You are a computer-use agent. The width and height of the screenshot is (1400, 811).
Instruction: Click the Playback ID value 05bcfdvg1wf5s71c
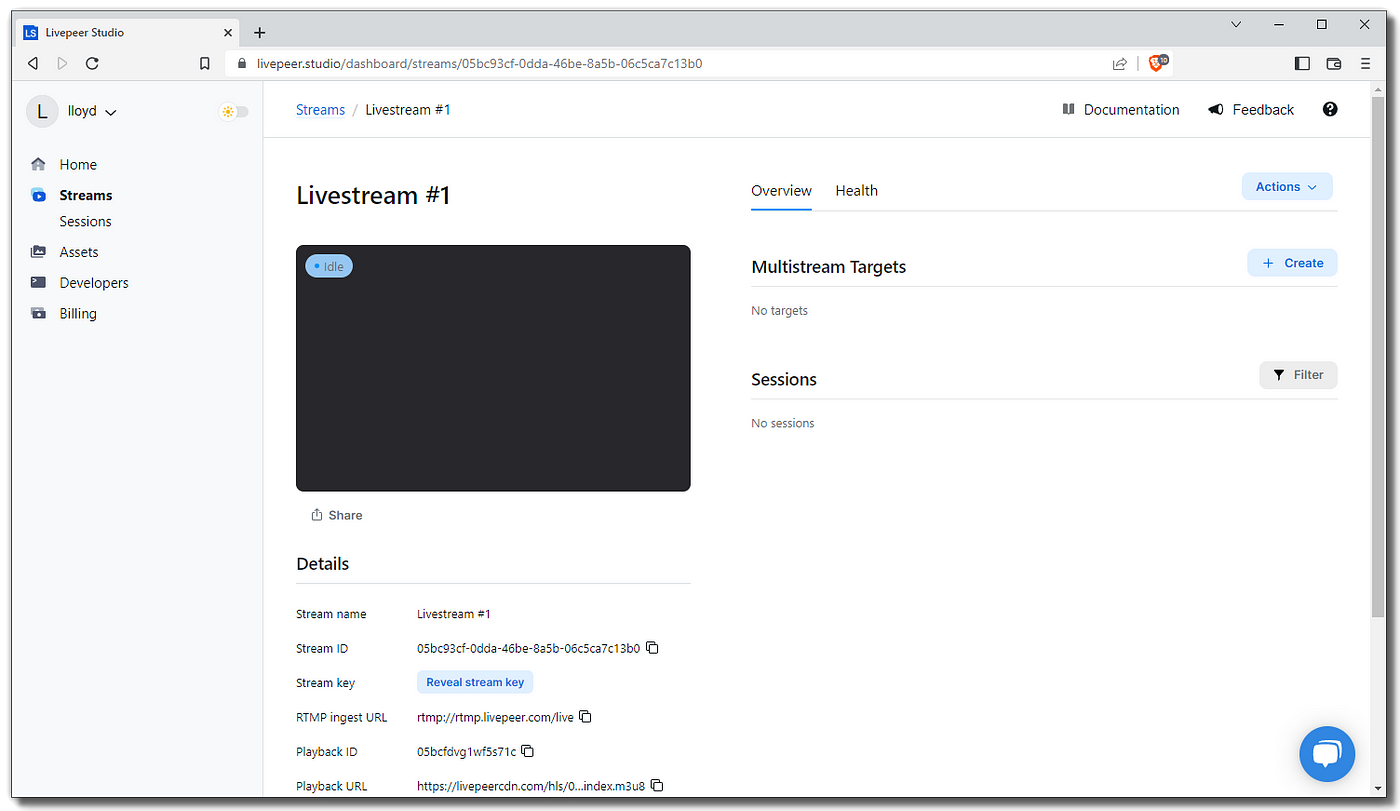(x=466, y=751)
